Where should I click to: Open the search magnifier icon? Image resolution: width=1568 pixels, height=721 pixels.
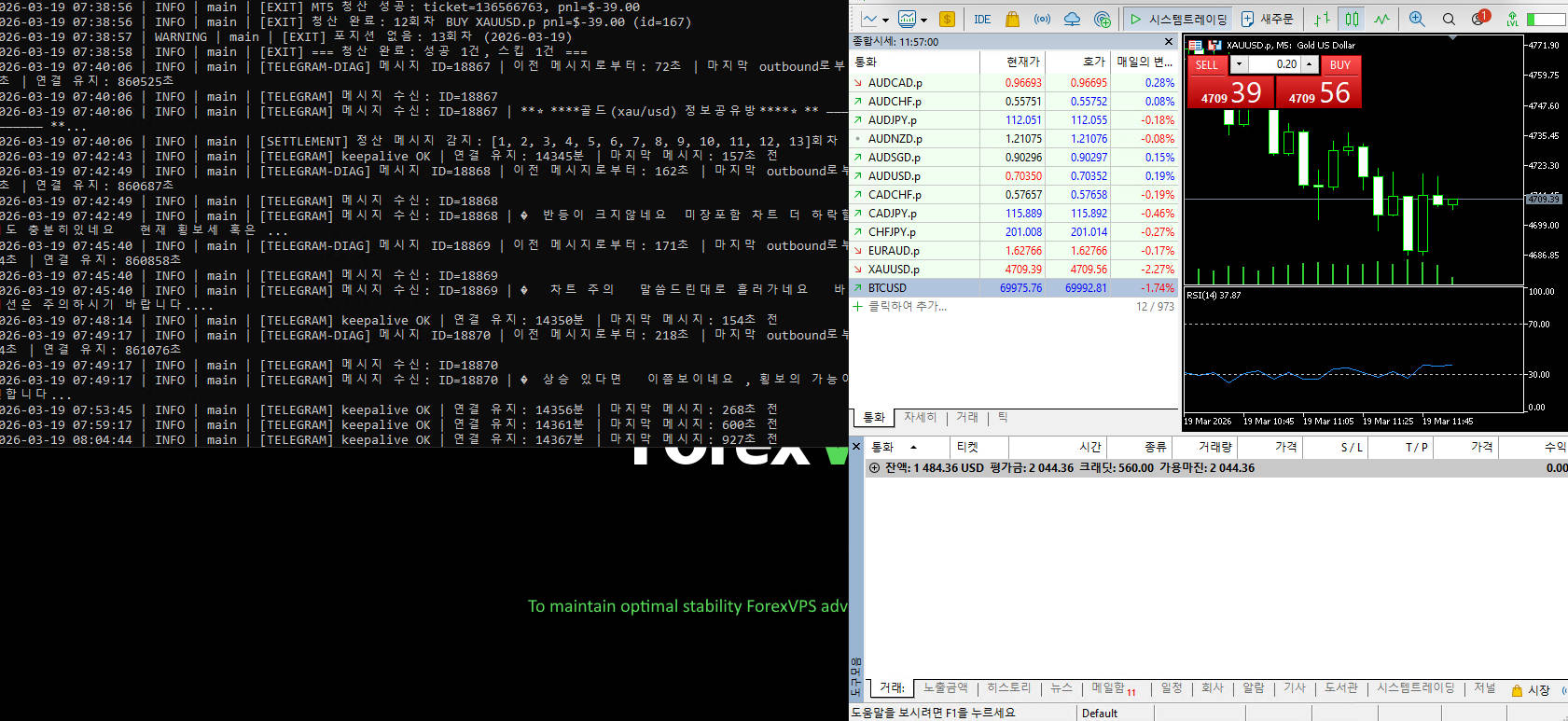(x=1449, y=19)
